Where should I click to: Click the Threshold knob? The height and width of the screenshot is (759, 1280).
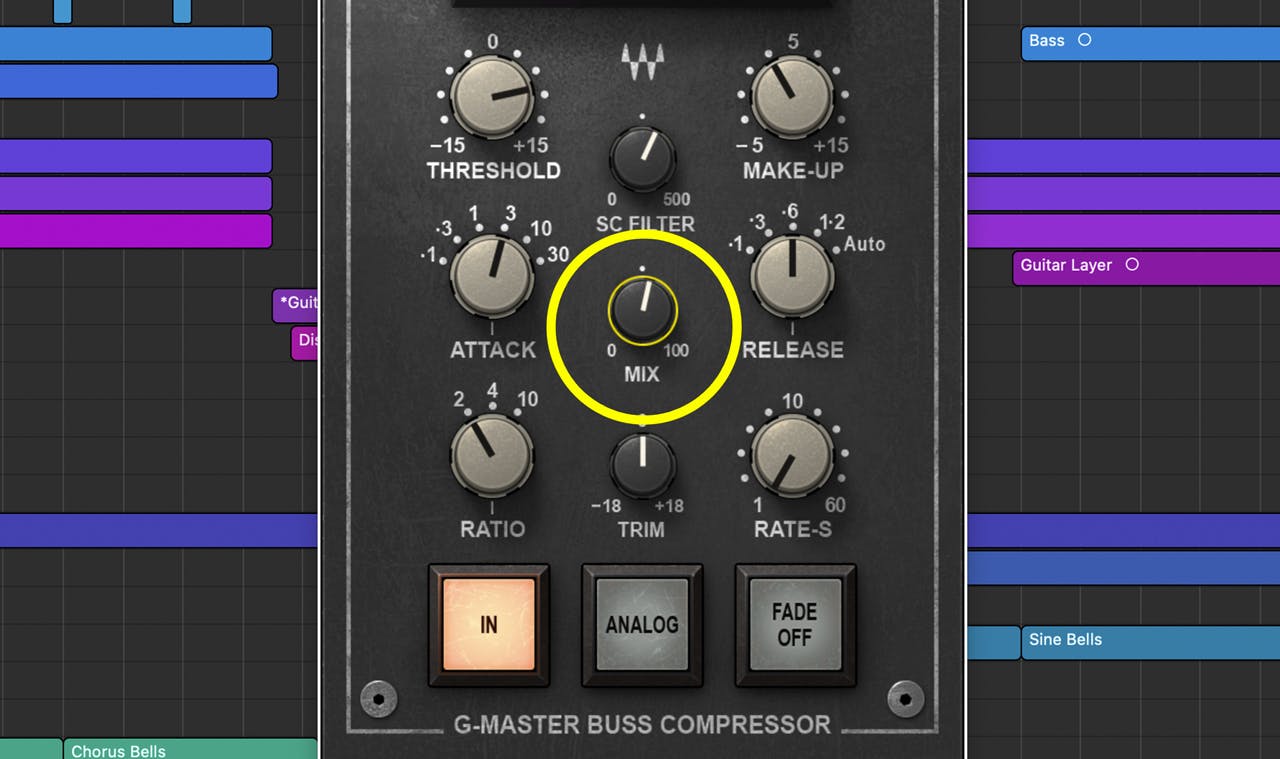(x=492, y=97)
